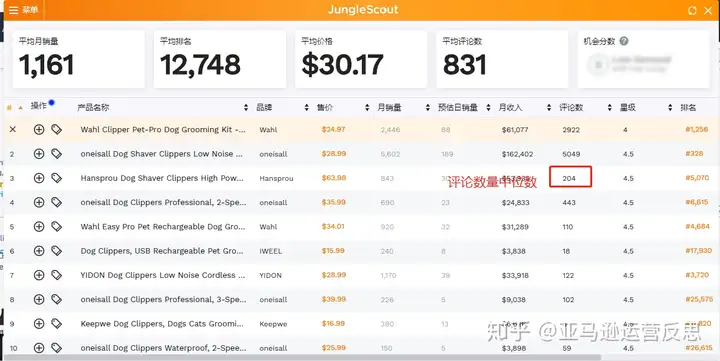Click the tag icon for the IWEEL Dog Clippers row

pyautogui.click(x=56, y=251)
